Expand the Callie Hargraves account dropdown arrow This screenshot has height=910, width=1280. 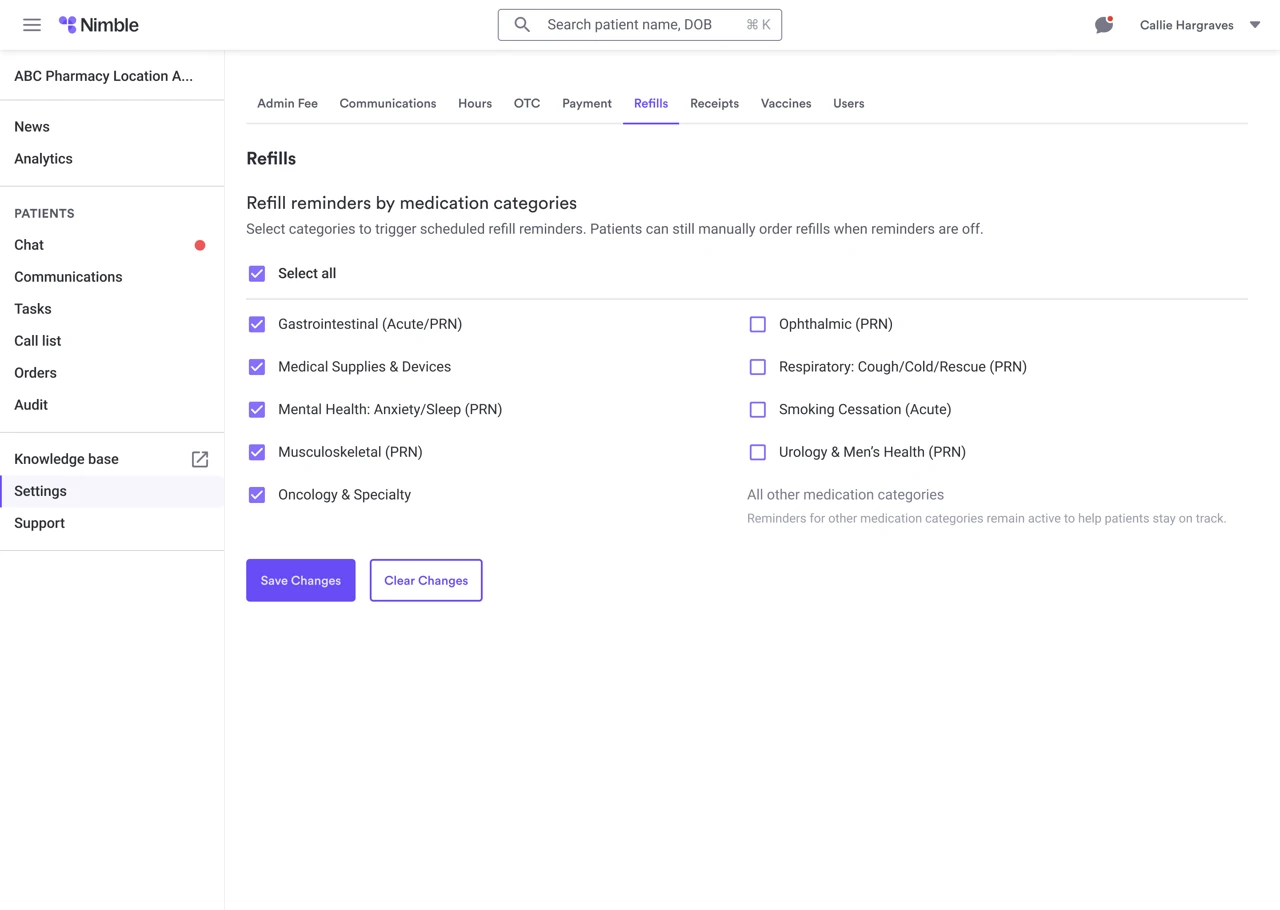pyautogui.click(x=1255, y=25)
